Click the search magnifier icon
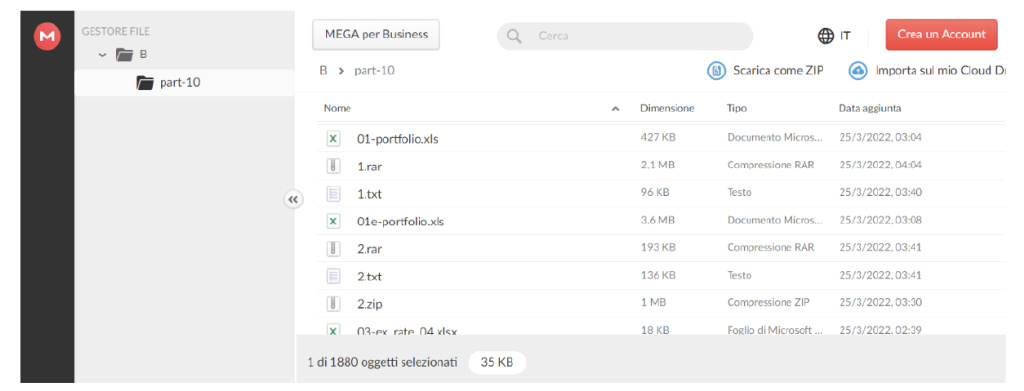This screenshot has height=391, width=1024. point(514,36)
